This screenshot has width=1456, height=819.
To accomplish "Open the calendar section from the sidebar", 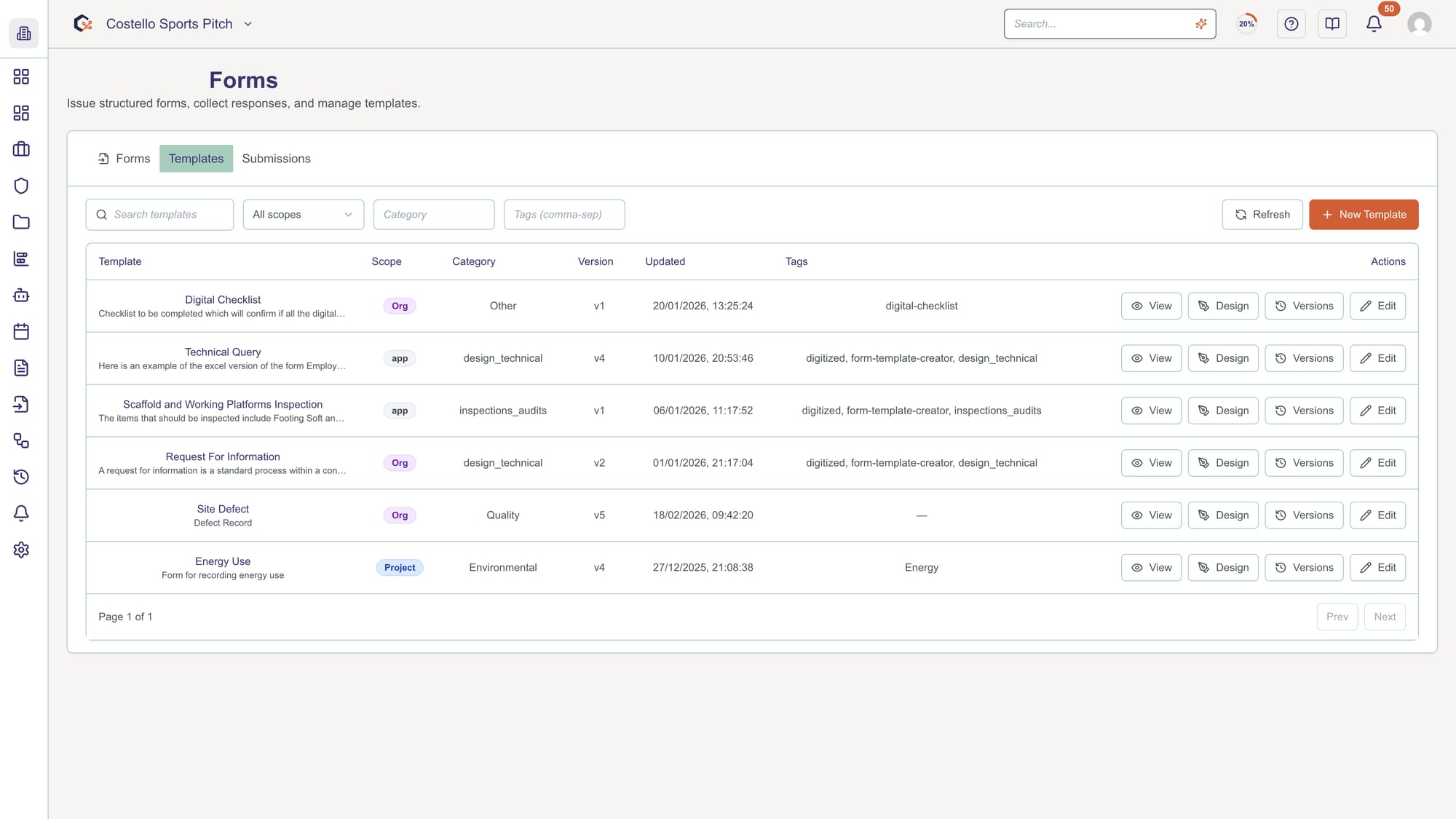I will pos(20,331).
